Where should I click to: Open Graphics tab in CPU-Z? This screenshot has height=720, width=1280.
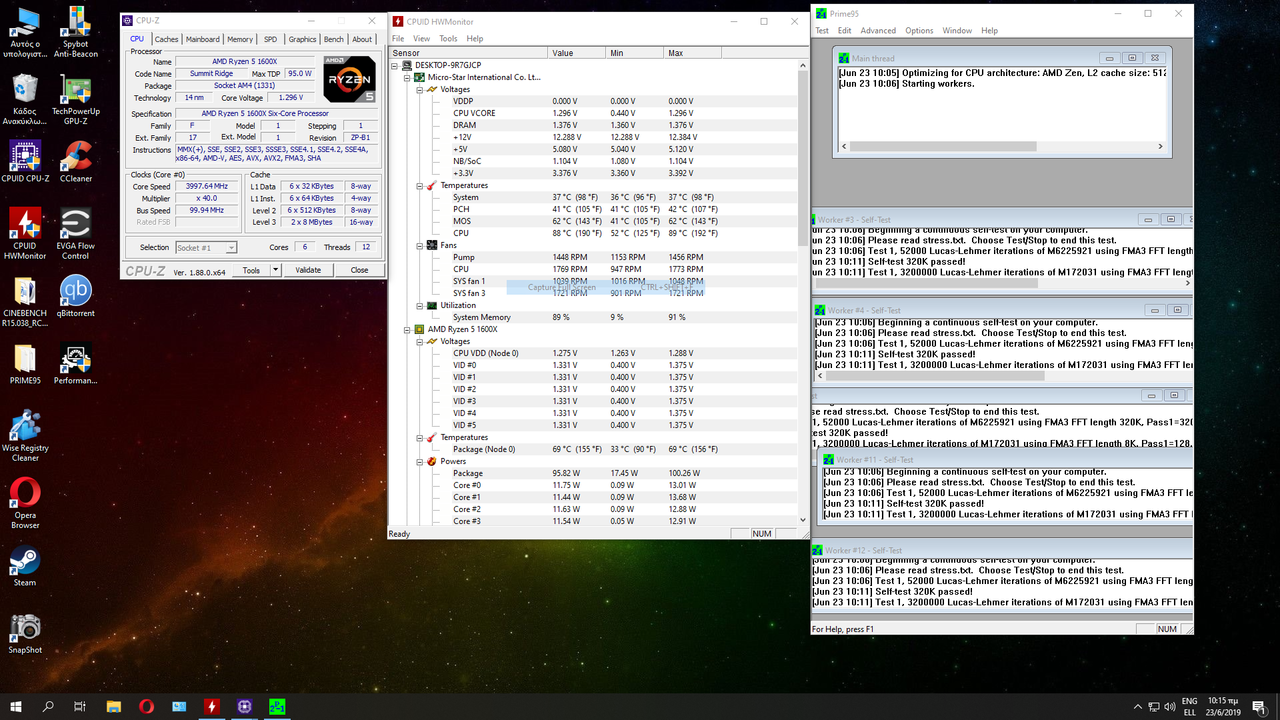pyautogui.click(x=302, y=39)
